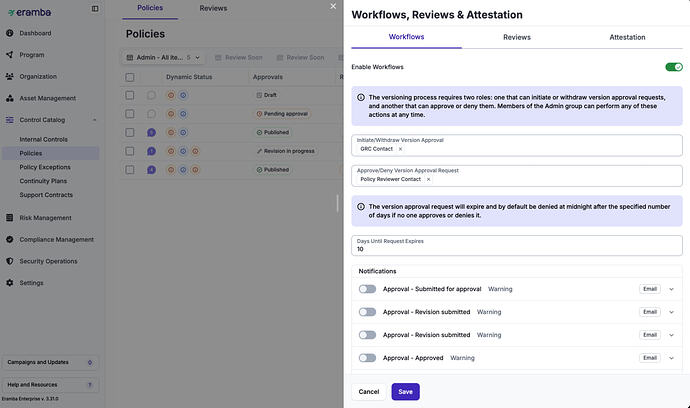690x408 pixels.
Task: Click blue status icon in Pending approval row
Action: pyautogui.click(x=183, y=114)
